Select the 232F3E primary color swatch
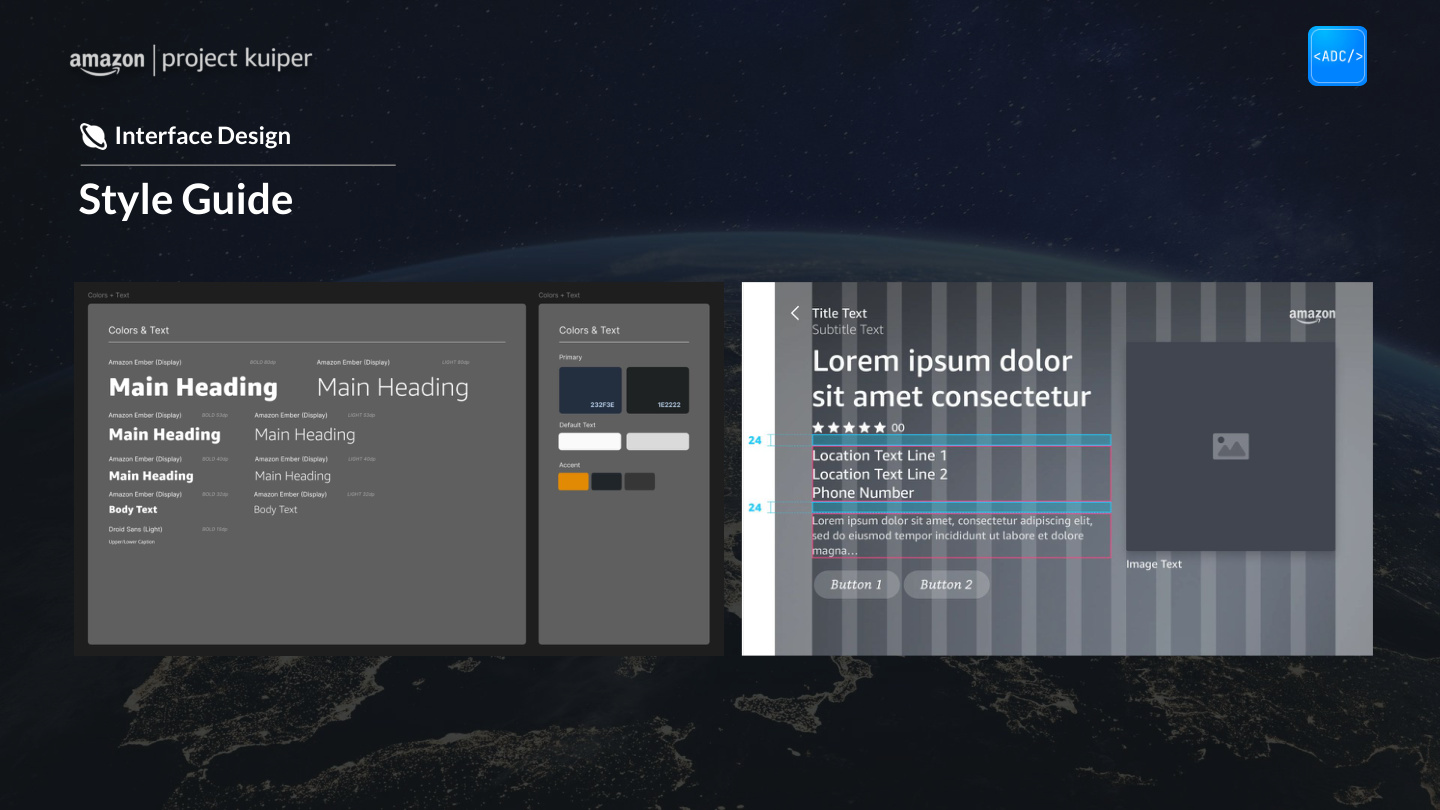 tap(590, 390)
